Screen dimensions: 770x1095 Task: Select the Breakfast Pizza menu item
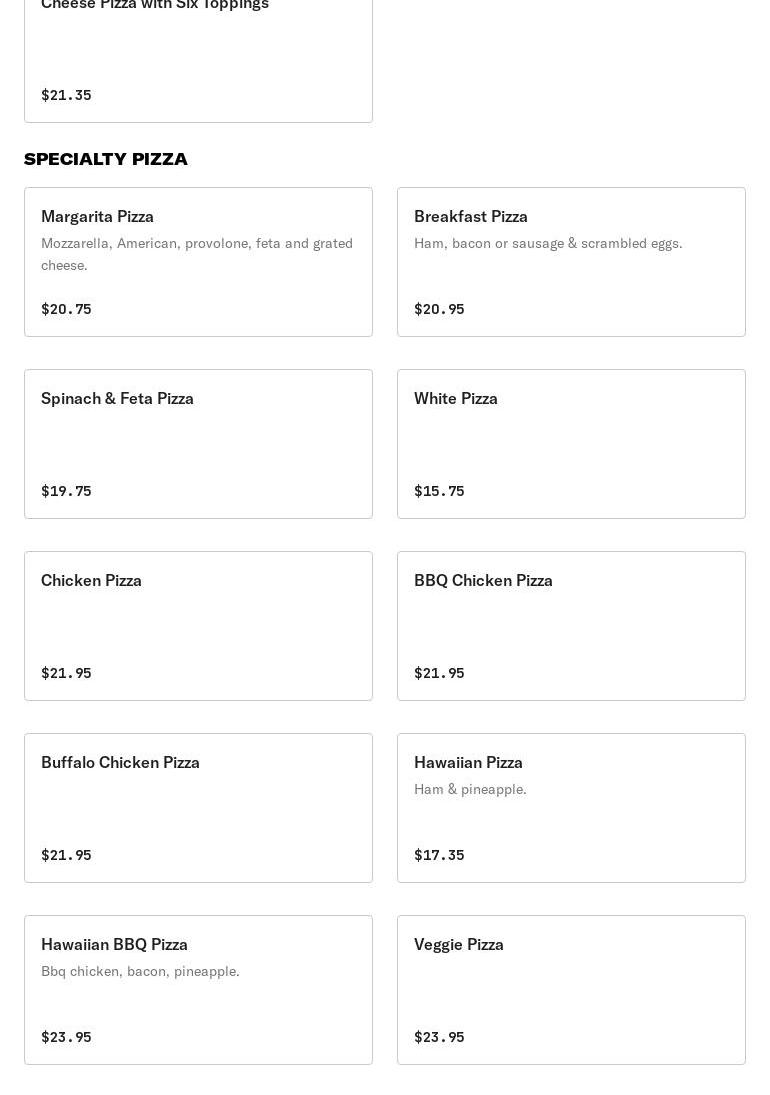point(571,262)
